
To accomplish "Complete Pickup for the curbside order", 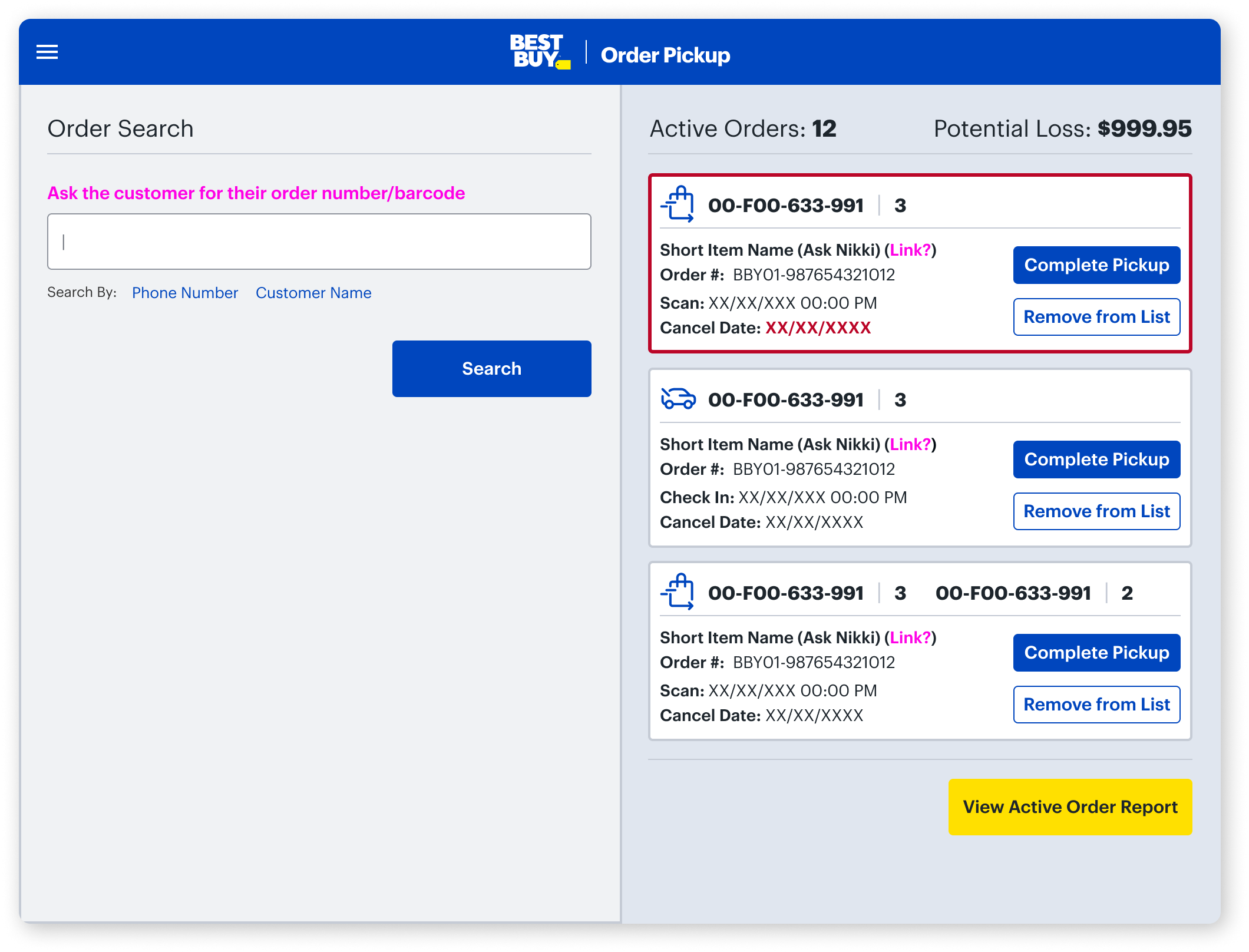I will tap(1096, 460).
